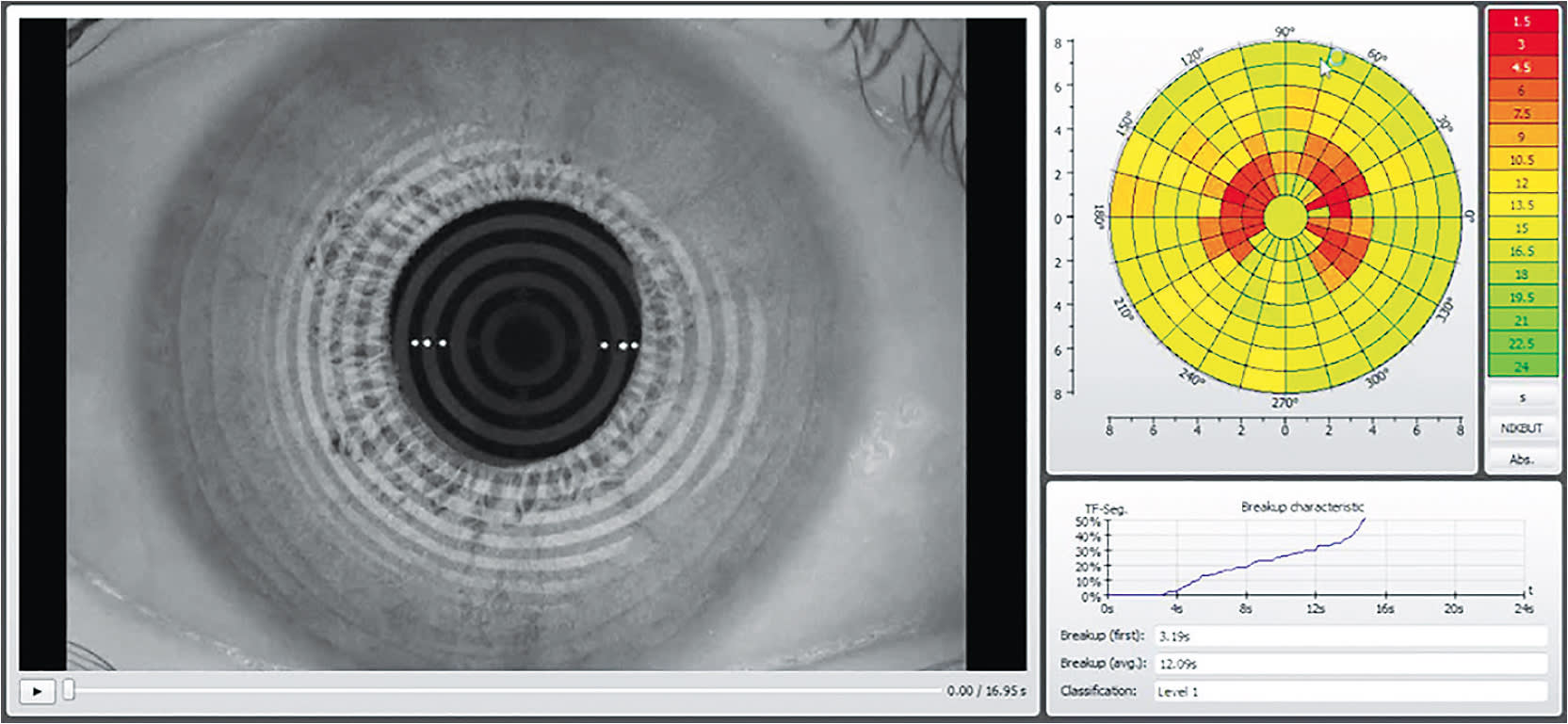The width and height of the screenshot is (1568, 724).
Task: Click the Breakup characteristic chart title
Action: [1302, 507]
